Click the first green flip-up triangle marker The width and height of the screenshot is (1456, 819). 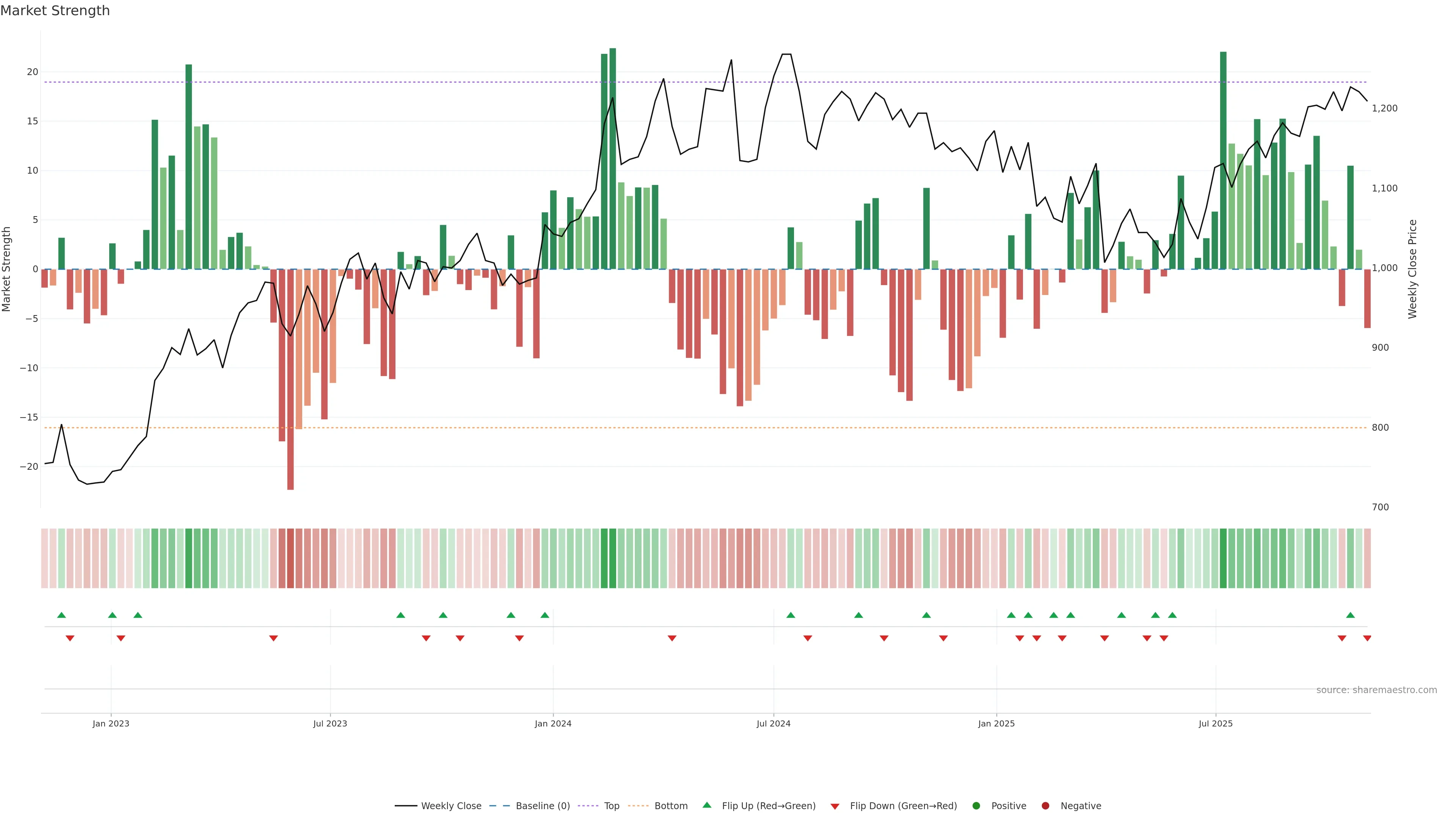click(61, 615)
